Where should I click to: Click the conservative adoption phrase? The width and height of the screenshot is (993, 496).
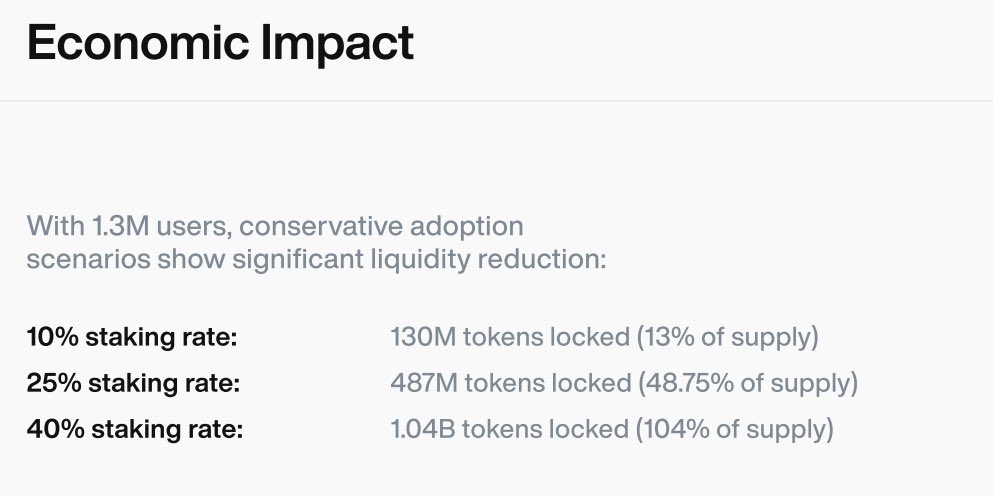coord(381,226)
